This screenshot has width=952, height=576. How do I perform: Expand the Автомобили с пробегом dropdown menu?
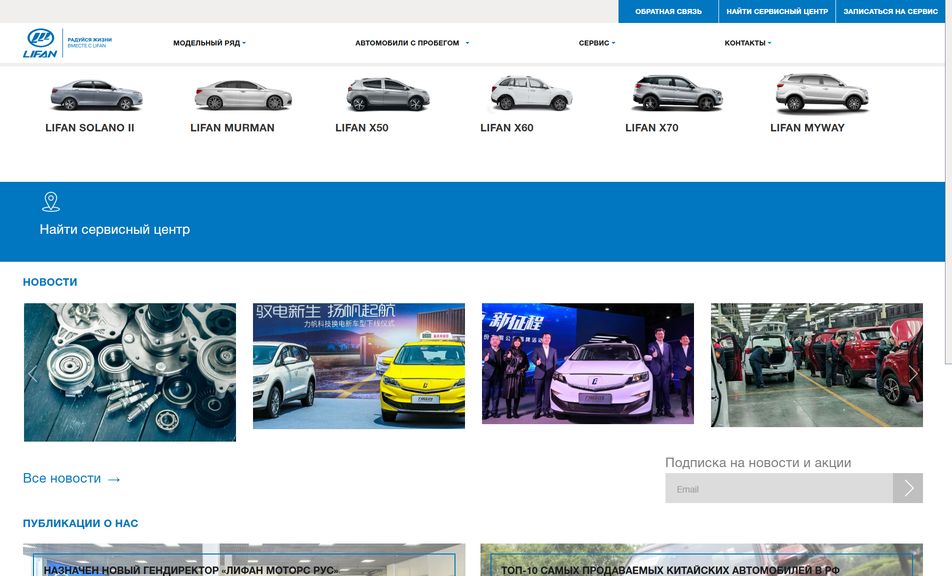click(x=412, y=43)
